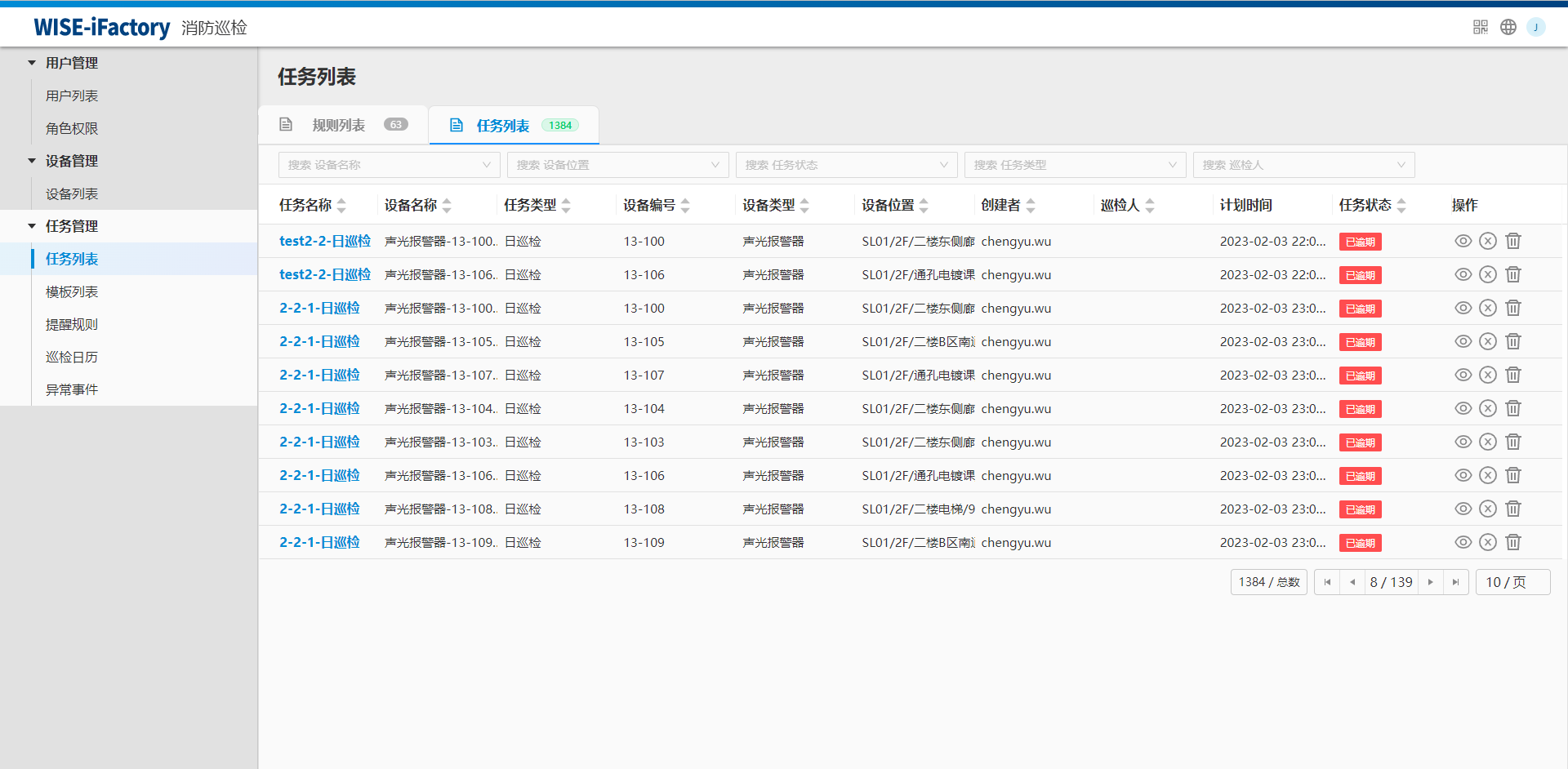Open 巡检日历 in the sidebar
This screenshot has width=1568, height=769.
72,357
